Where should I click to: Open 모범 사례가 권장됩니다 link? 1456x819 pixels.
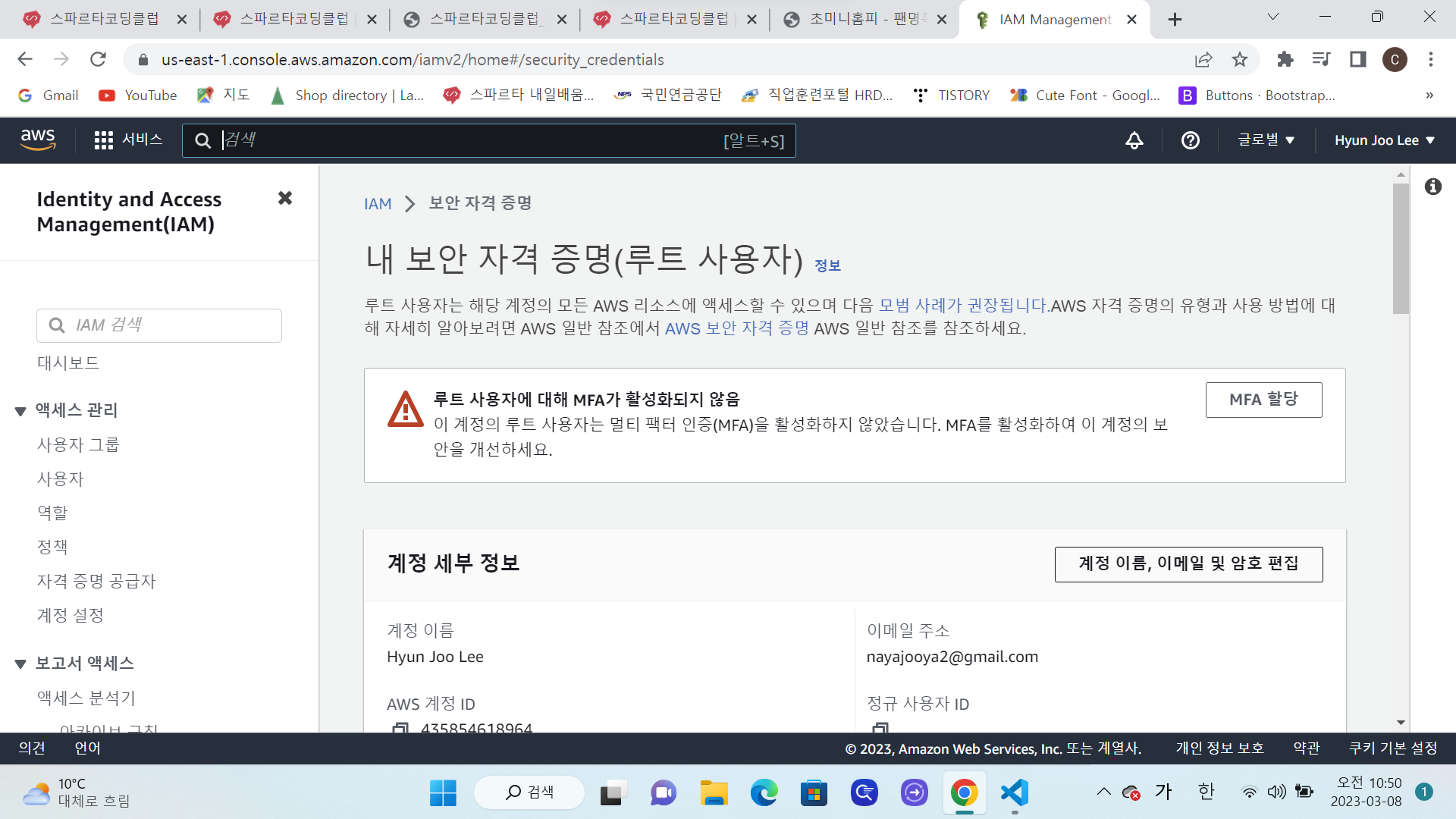[964, 306]
